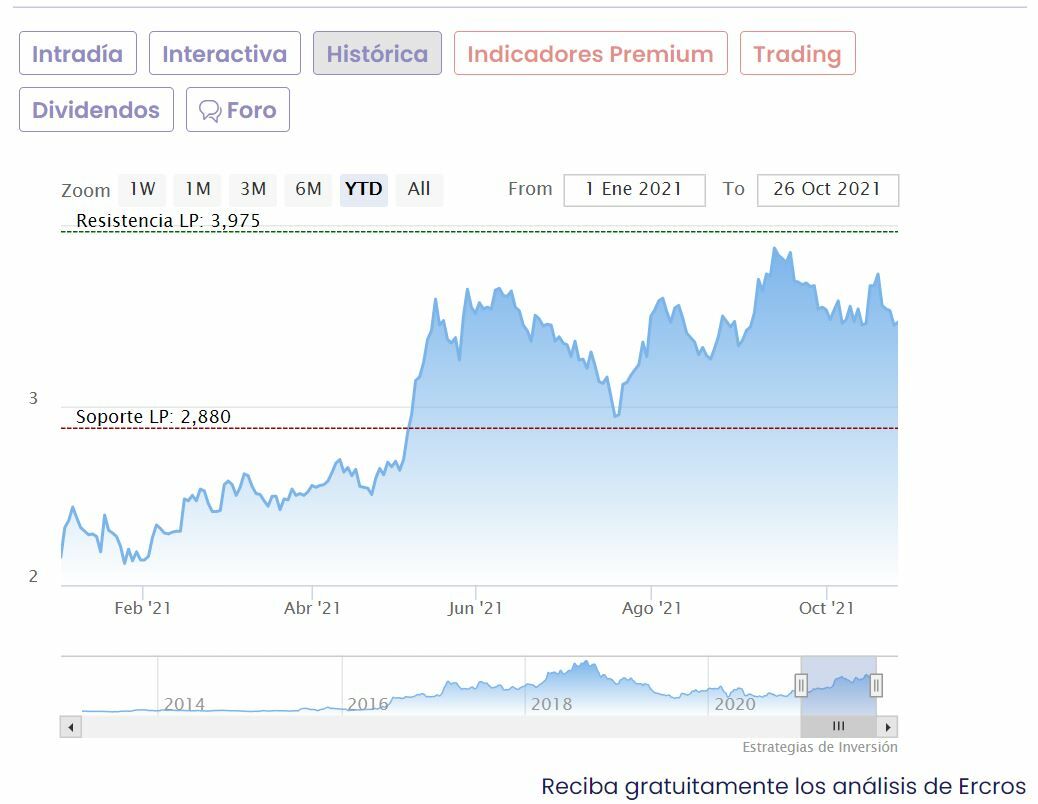Image resolution: width=1038 pixels, height=804 pixels.
Task: Click the scrollbar left arrow
Action: tap(70, 727)
